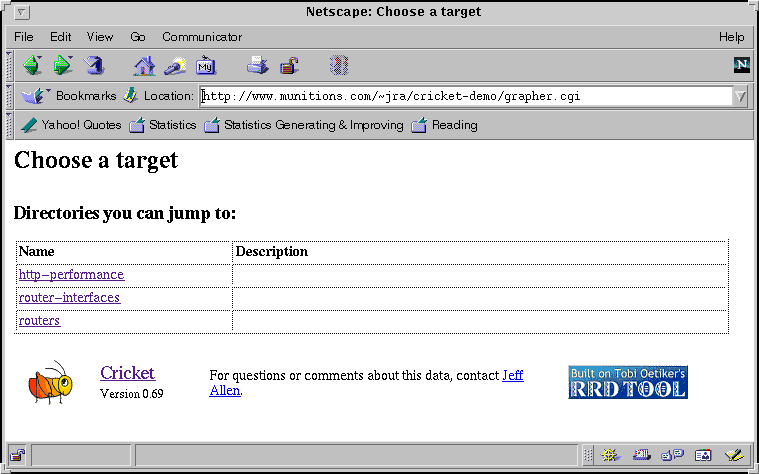Viewport: 759px width, 474px height.
Task: Open Search with the flashlight icon
Action: tap(175, 66)
